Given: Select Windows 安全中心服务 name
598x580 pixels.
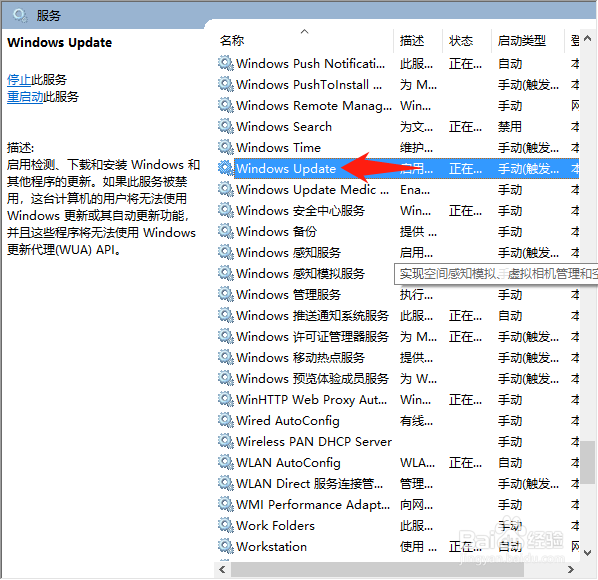Looking at the screenshot, I should click(301, 210).
